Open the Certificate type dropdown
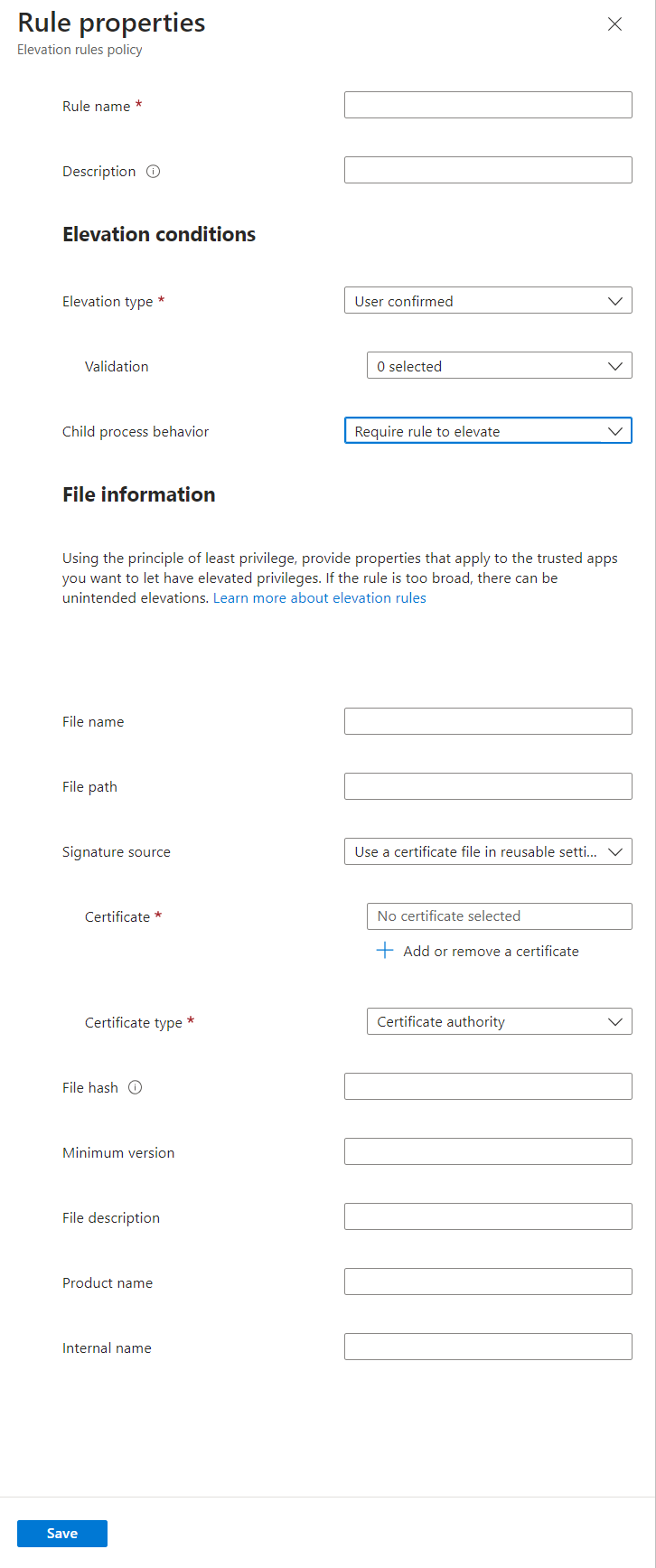Viewport: 656px width, 1568px height. [500, 1021]
